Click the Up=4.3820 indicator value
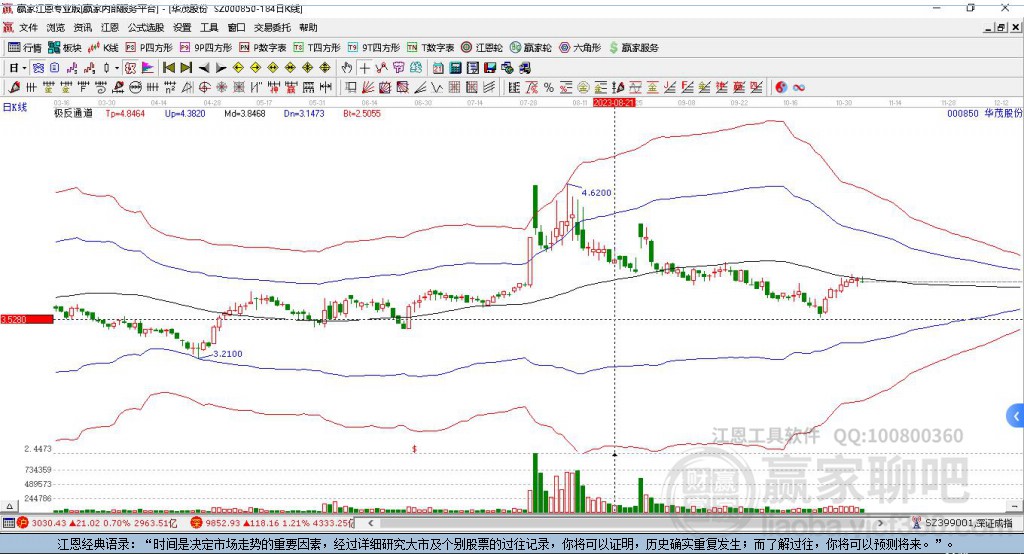 click(x=185, y=113)
